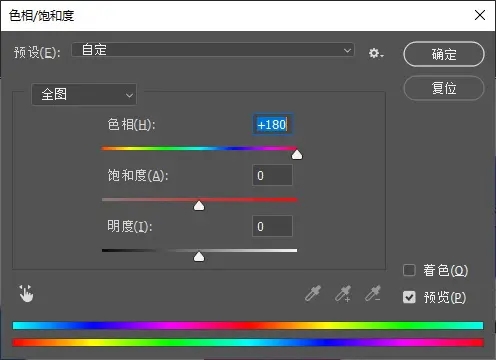Viewport: 496px width, 360px height.
Task: Select the subtract-from-sample eyedropper
Action: 373,293
